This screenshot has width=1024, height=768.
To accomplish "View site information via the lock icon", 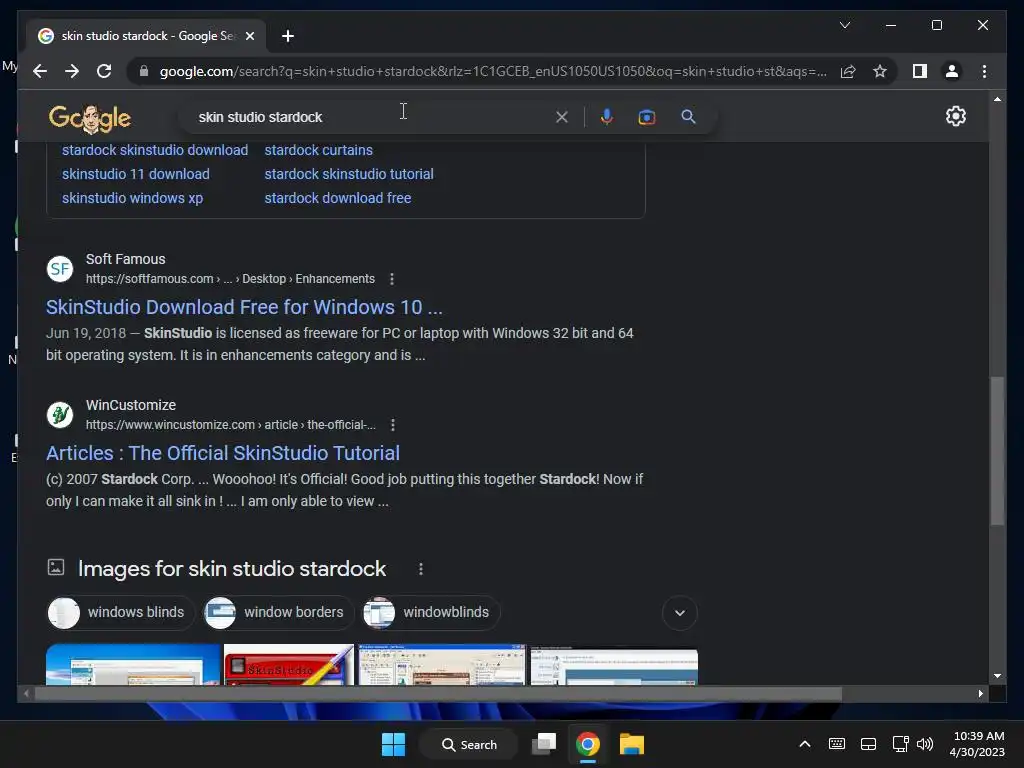I will pyautogui.click(x=144, y=71).
